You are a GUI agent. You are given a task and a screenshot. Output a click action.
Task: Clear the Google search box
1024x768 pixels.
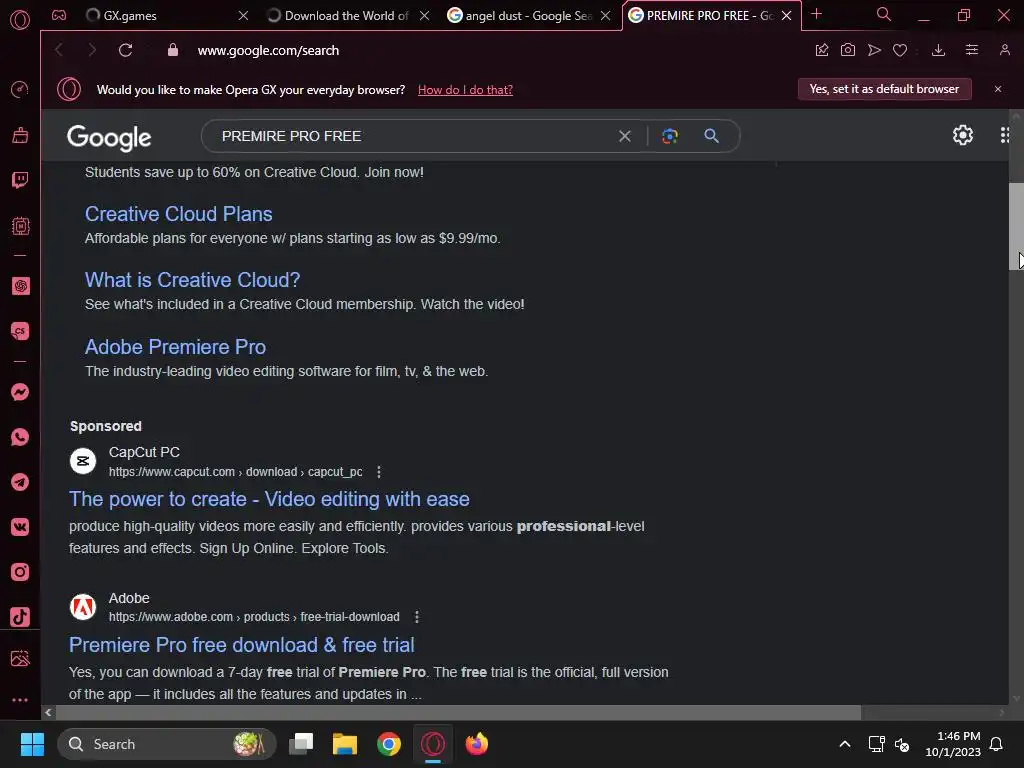[625, 136]
